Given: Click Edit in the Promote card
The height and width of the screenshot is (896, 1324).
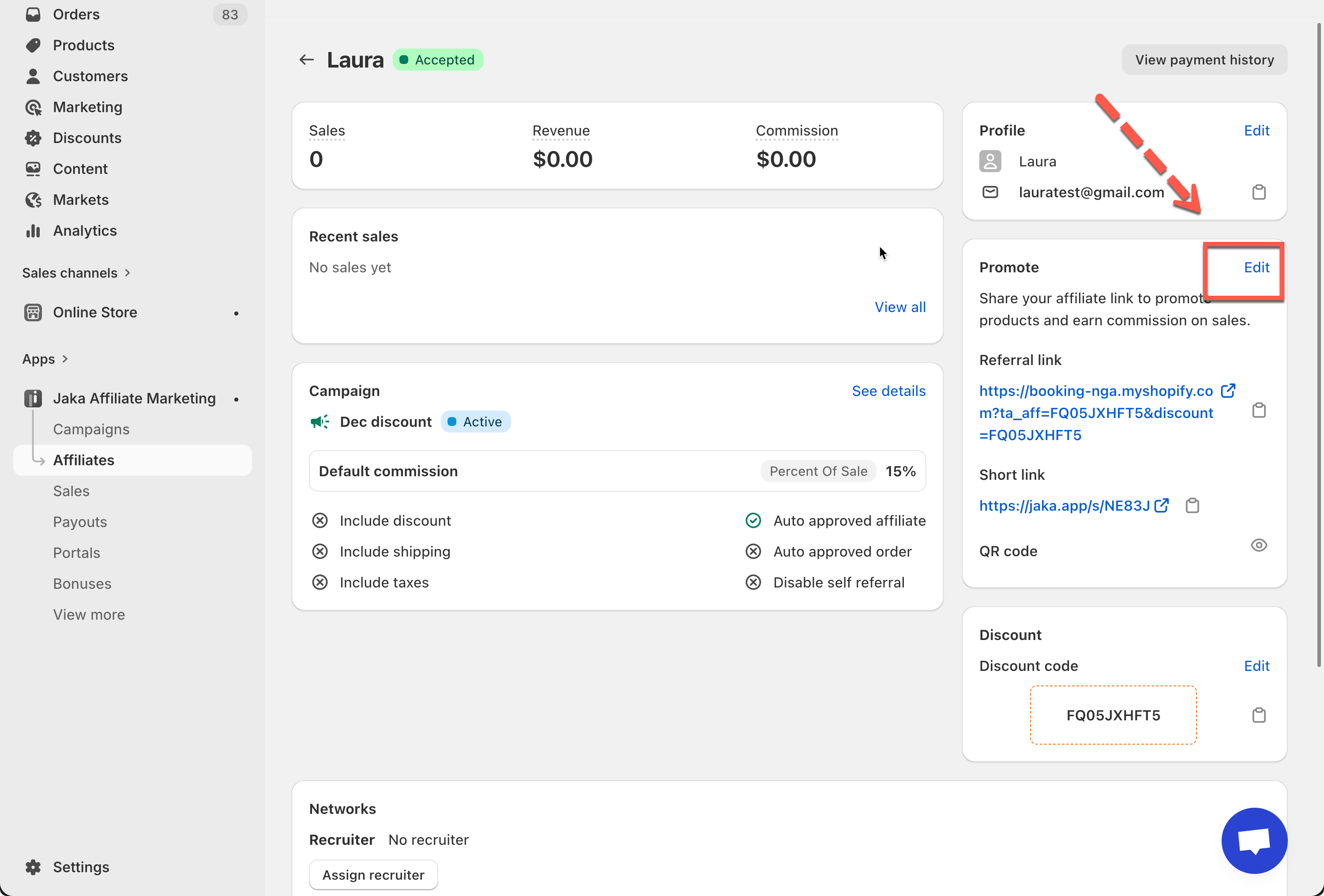Looking at the screenshot, I should (x=1256, y=268).
